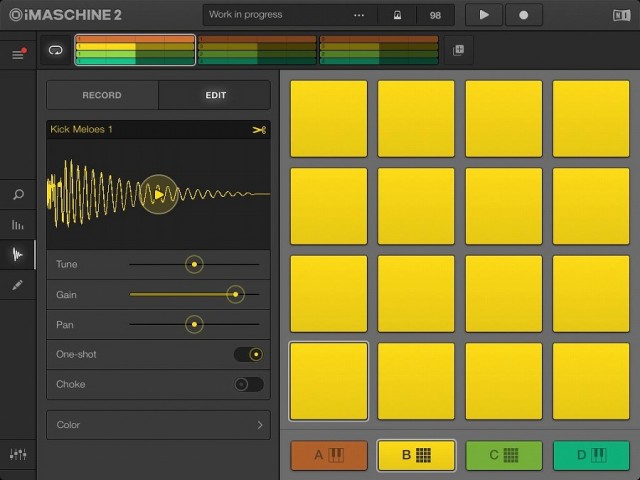Select the waveform sample icon in the sidebar

(18, 255)
